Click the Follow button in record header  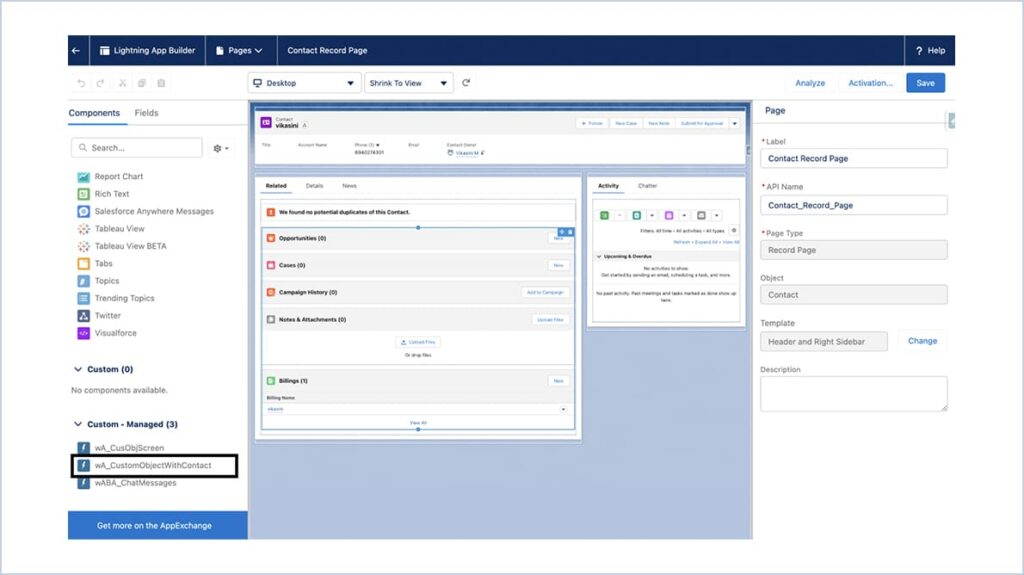click(x=592, y=123)
